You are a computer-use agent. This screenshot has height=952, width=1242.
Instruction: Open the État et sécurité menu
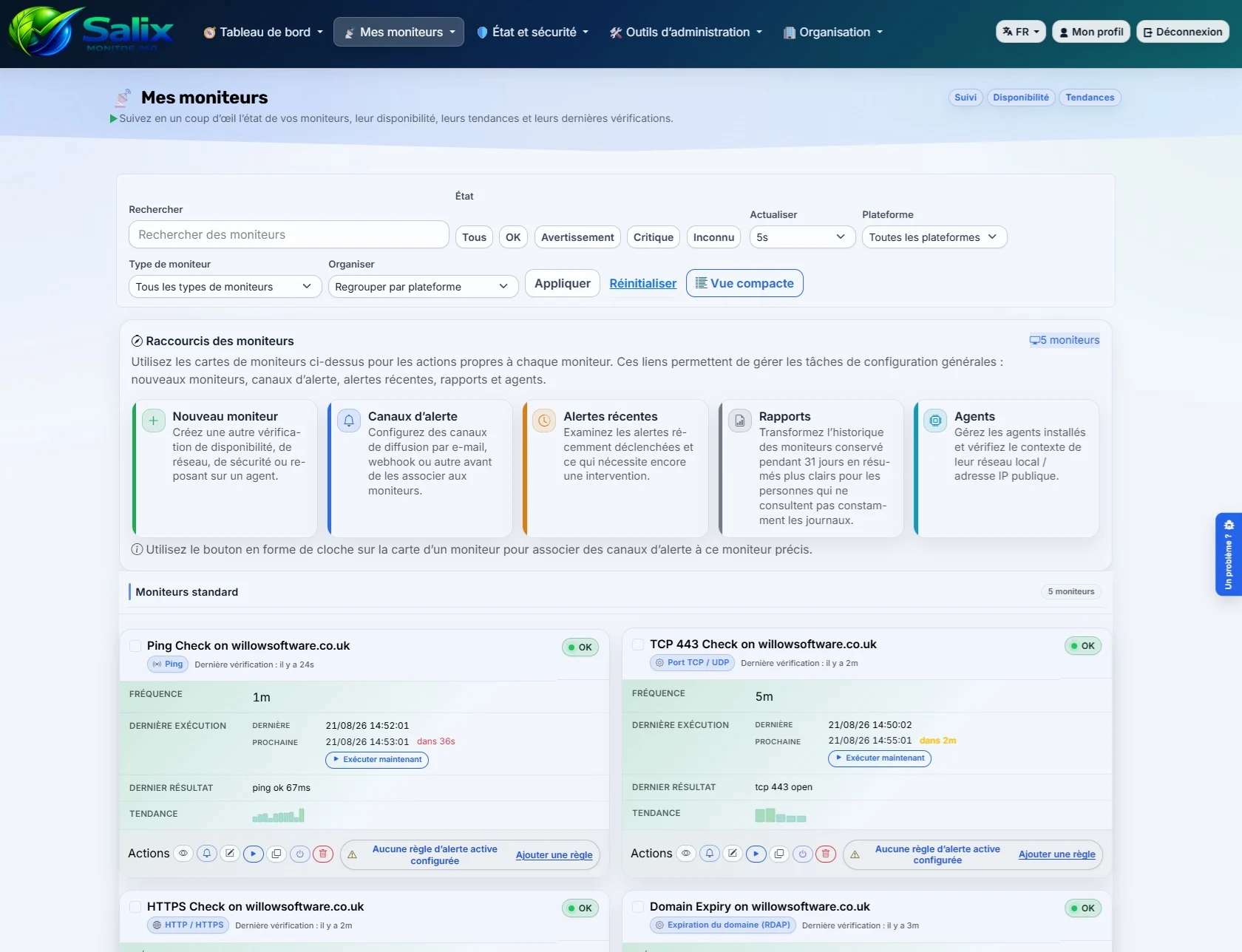coord(533,32)
